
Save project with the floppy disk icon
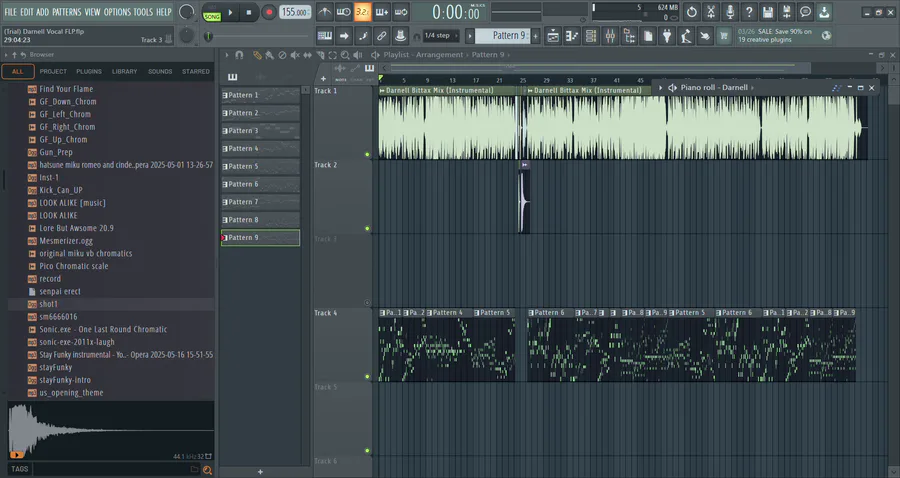767,12
